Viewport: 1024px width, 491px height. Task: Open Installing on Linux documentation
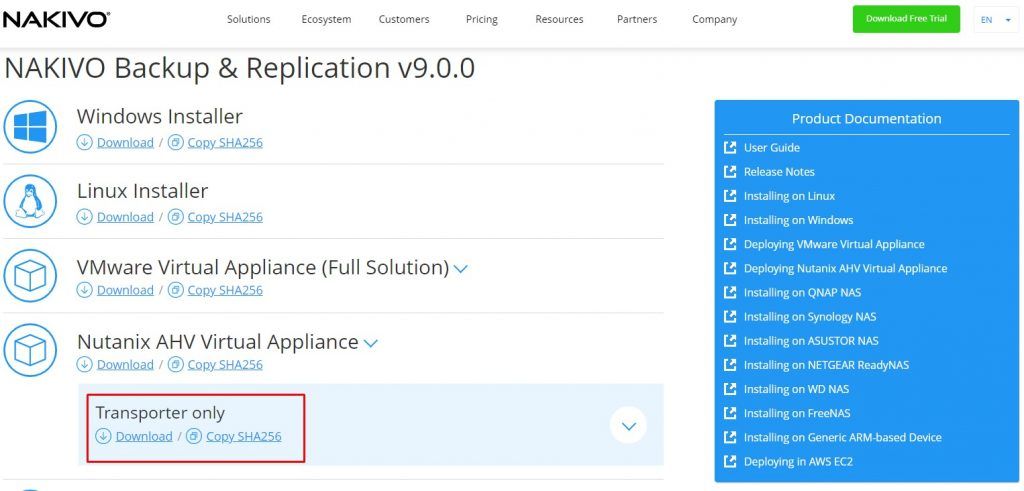[x=790, y=196]
